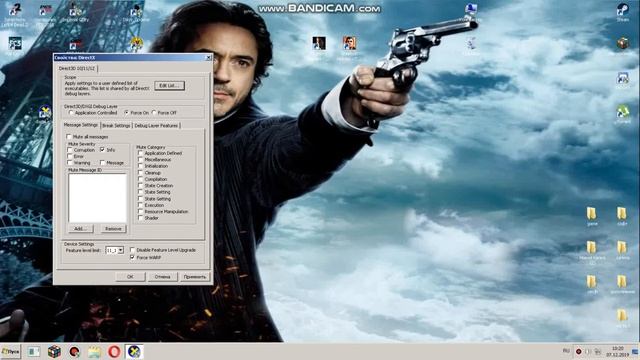Select the Force Off debug layer option

pyautogui.click(x=164, y=113)
